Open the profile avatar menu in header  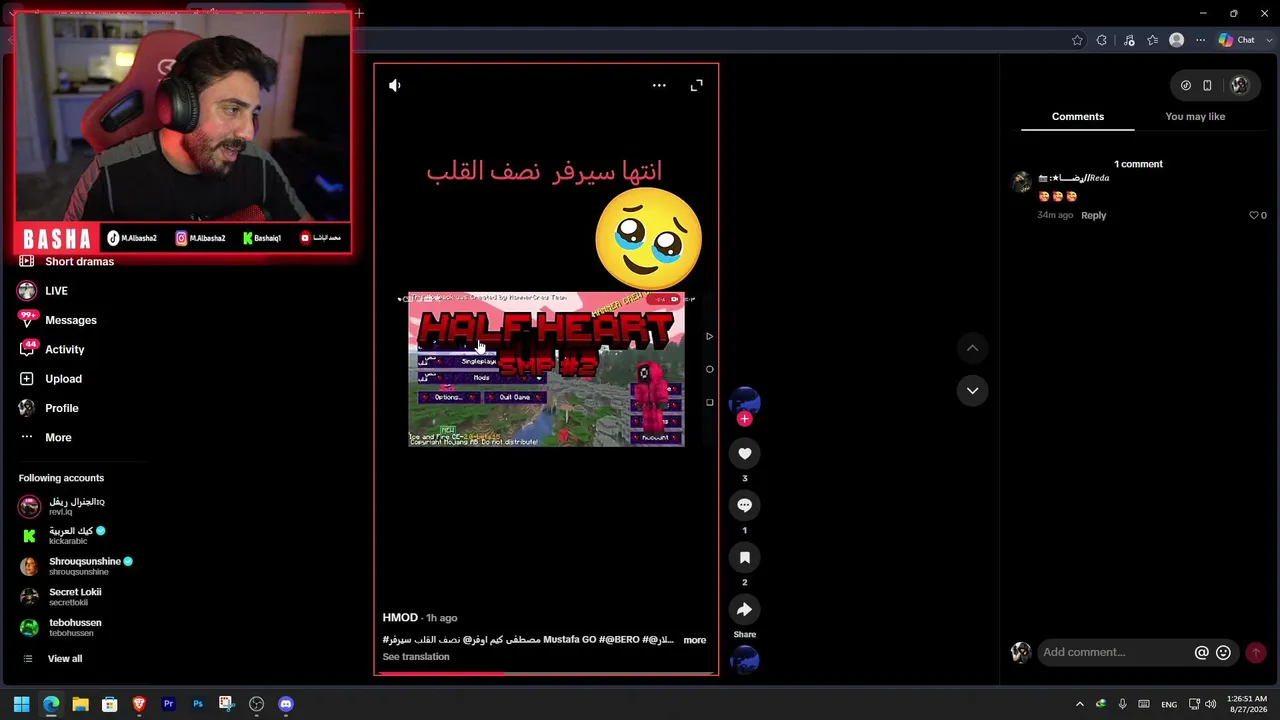click(x=1240, y=86)
